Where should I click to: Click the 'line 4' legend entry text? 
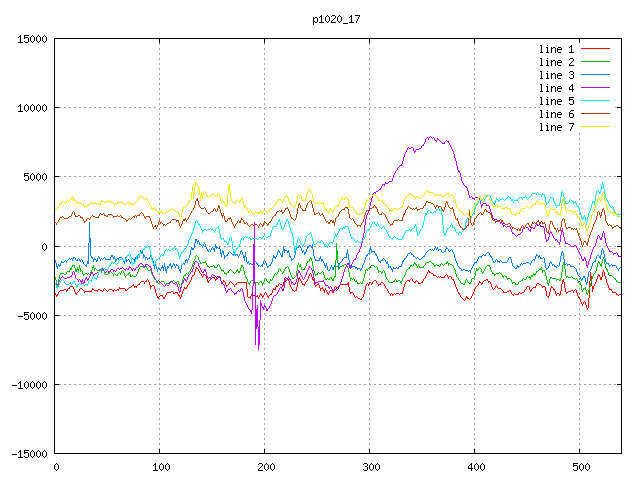(557, 88)
